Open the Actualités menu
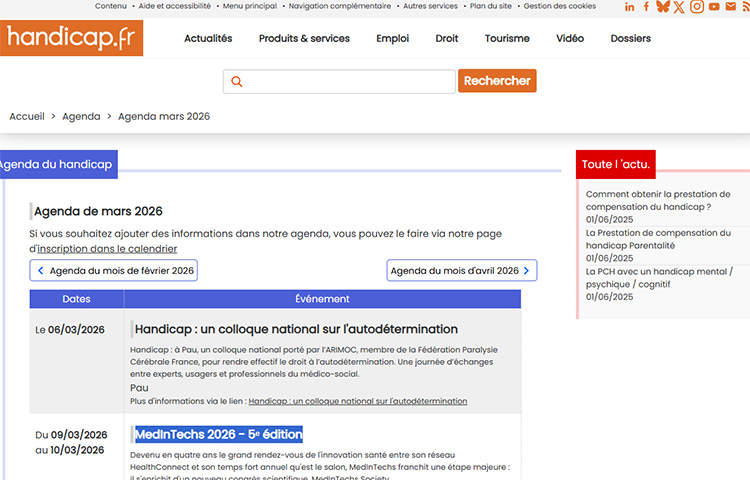 tap(208, 39)
